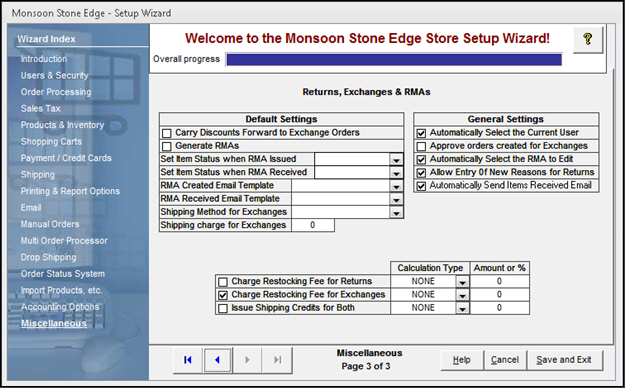The height and width of the screenshot is (388, 625).
Task: Select Sales Tax in Wizard Index
Action: [x=41, y=108]
